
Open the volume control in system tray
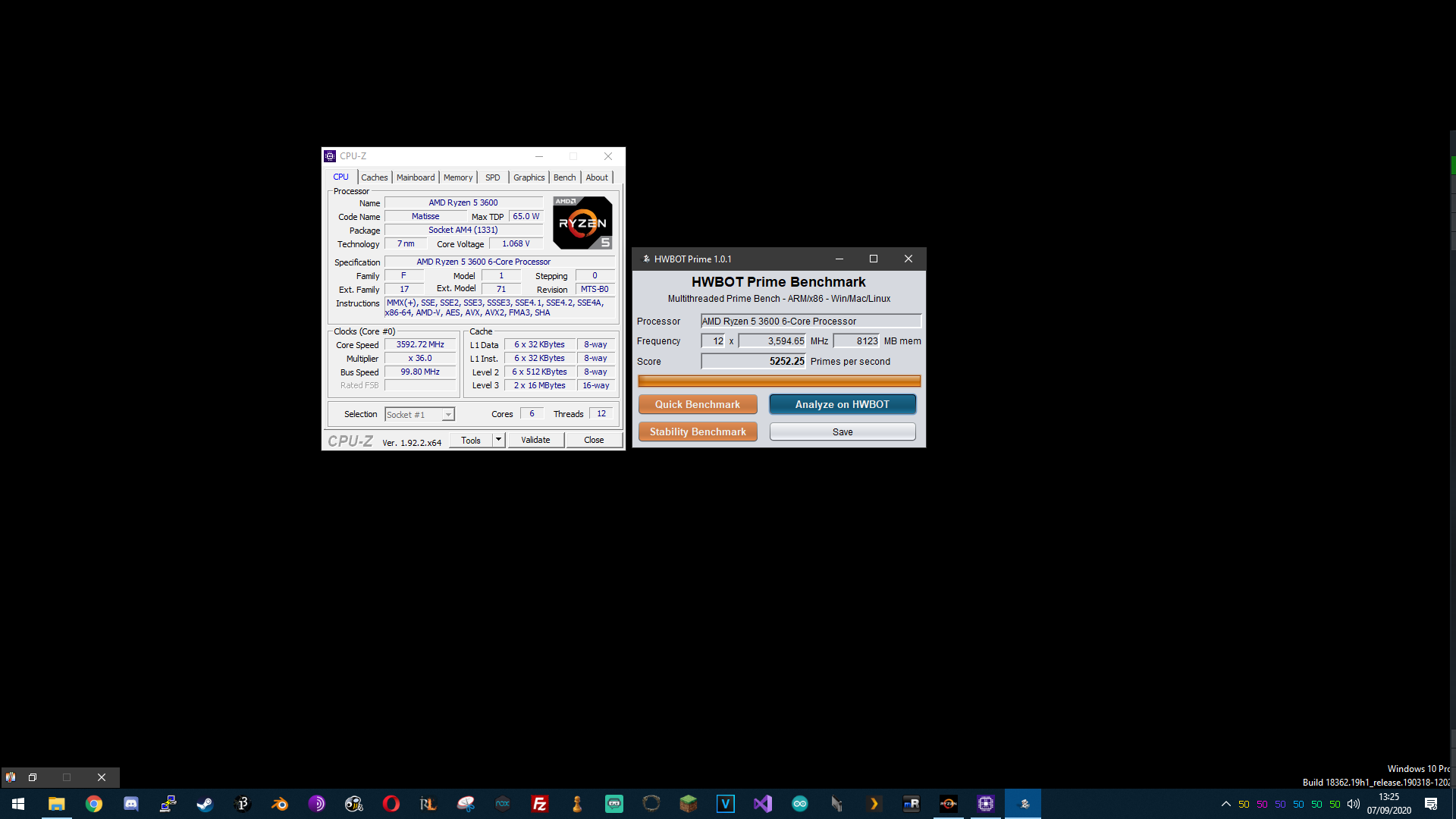tap(1354, 804)
